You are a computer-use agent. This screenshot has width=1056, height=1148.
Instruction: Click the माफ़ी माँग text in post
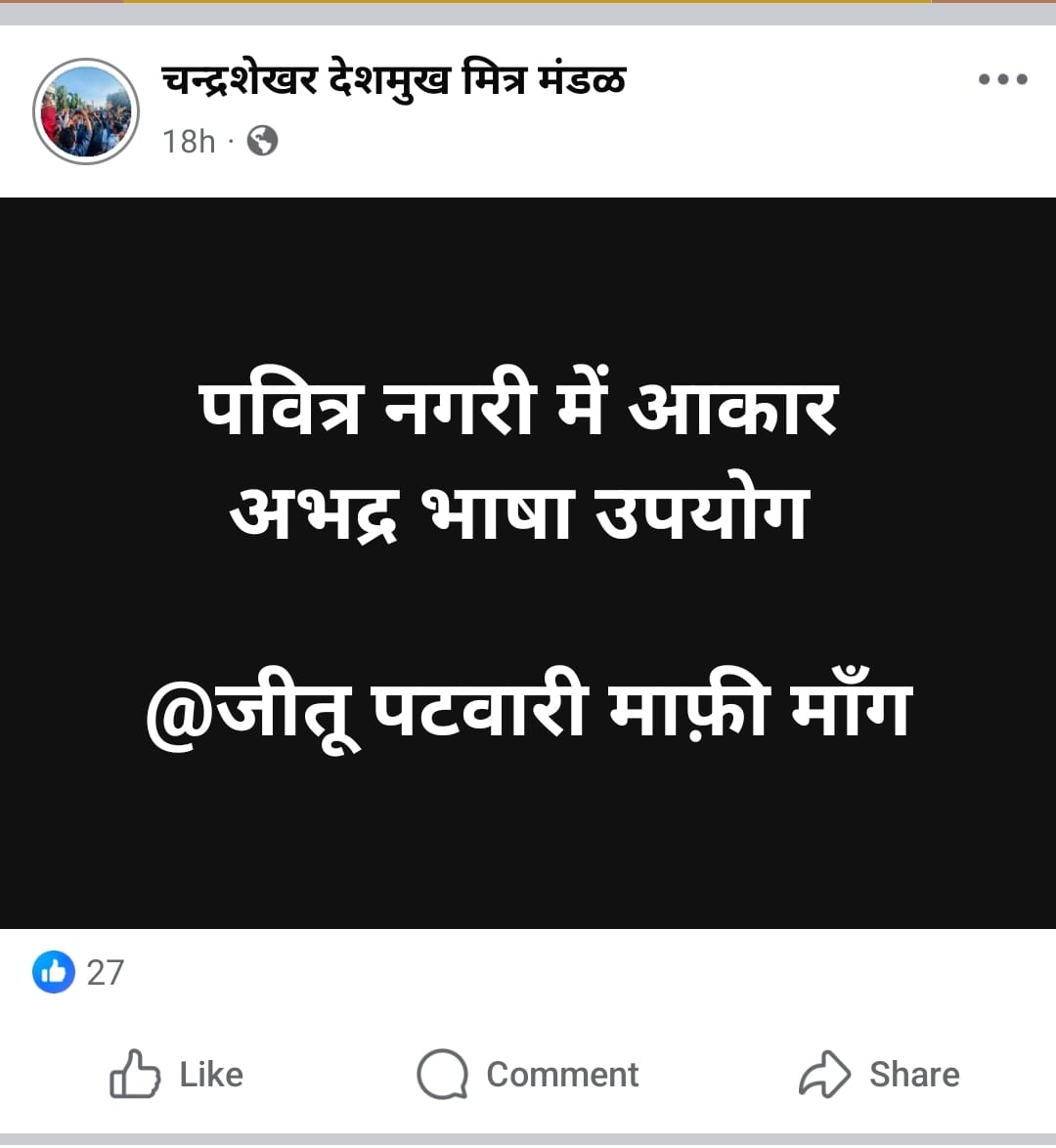760,705
